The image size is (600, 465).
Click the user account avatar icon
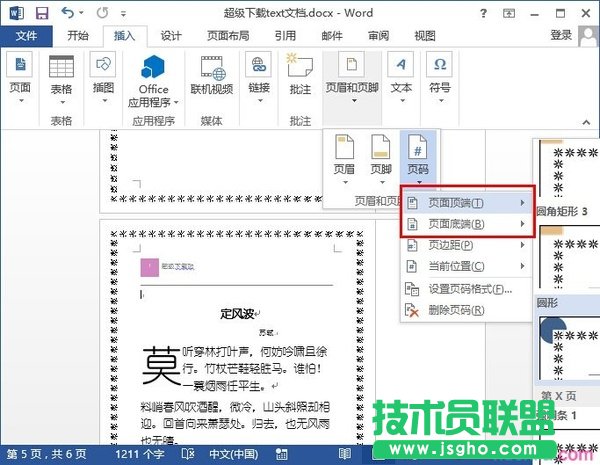pos(588,36)
